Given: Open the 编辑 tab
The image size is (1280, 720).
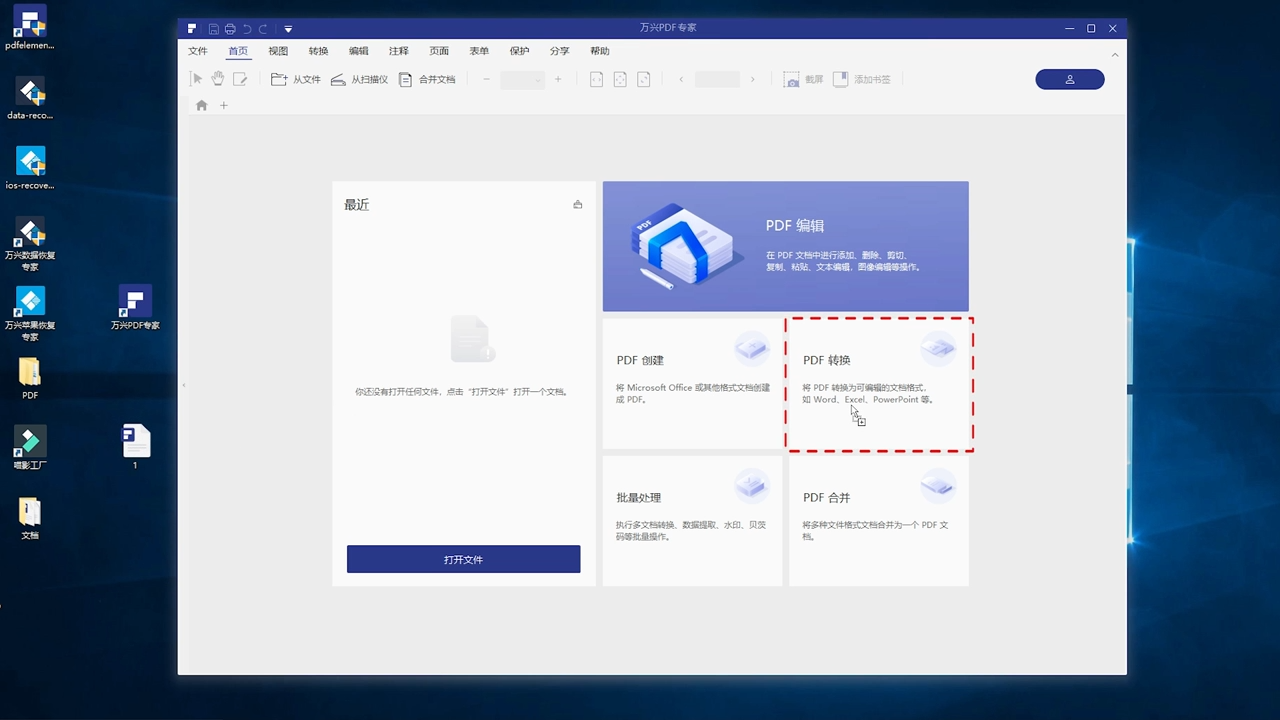Looking at the screenshot, I should click(x=358, y=51).
